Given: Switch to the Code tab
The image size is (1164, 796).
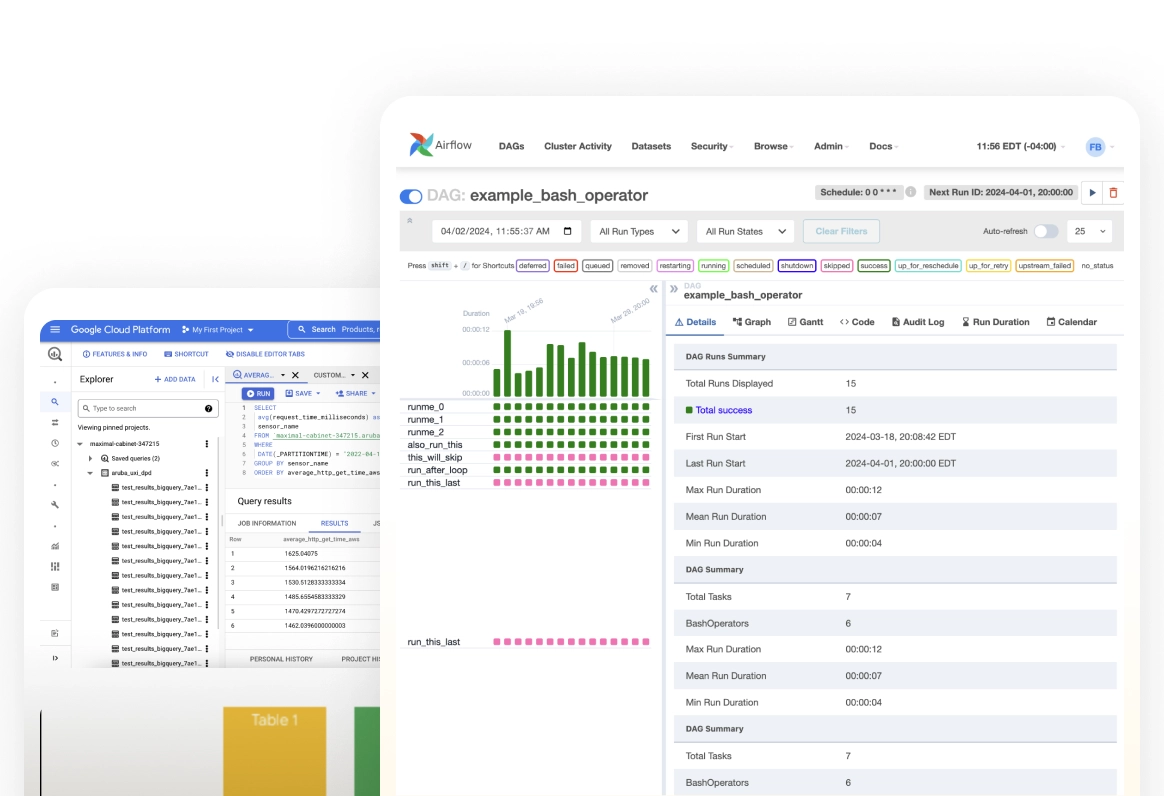Looking at the screenshot, I should (857, 322).
